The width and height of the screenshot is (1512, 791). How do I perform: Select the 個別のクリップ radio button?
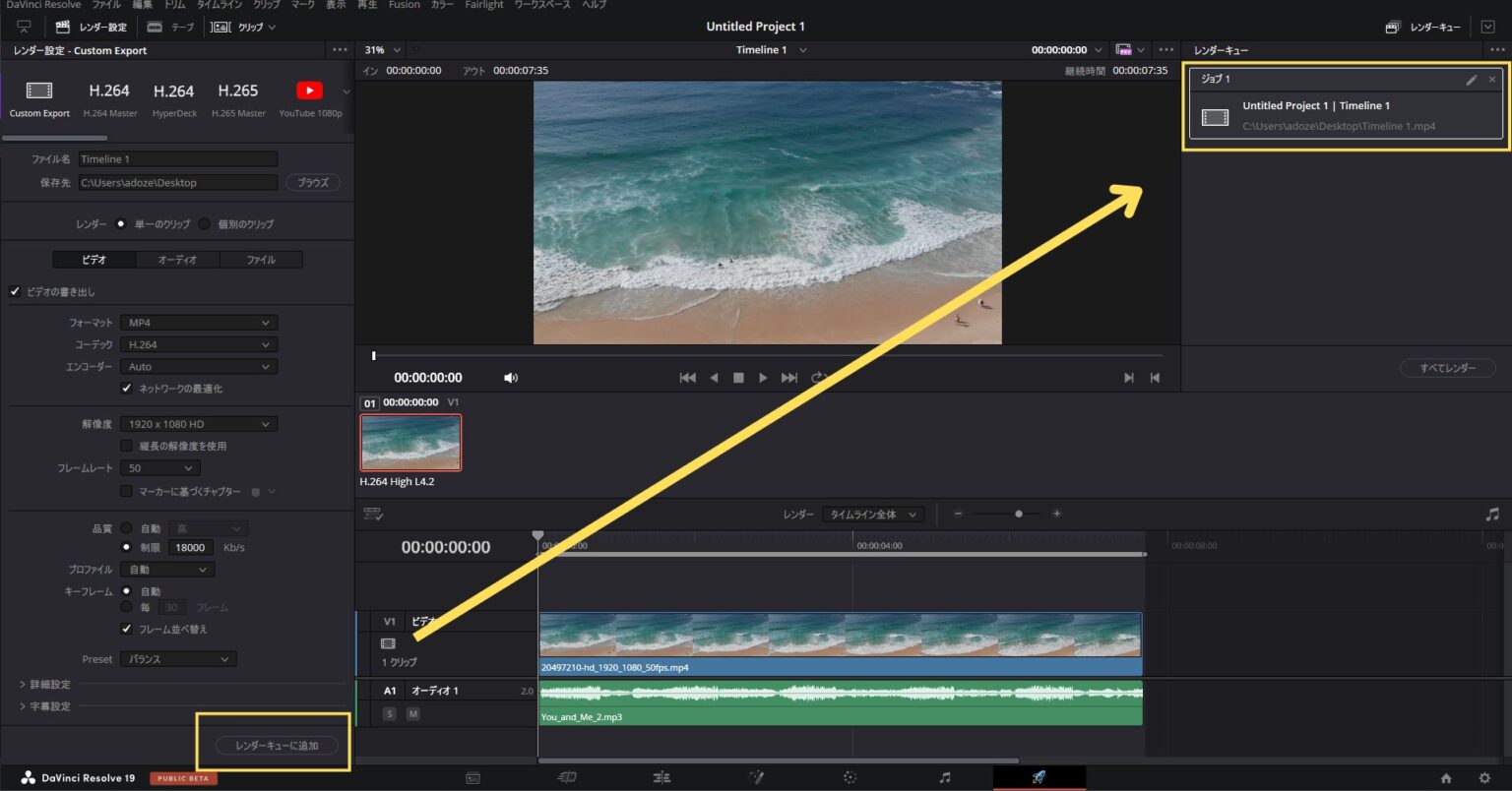coord(204,223)
